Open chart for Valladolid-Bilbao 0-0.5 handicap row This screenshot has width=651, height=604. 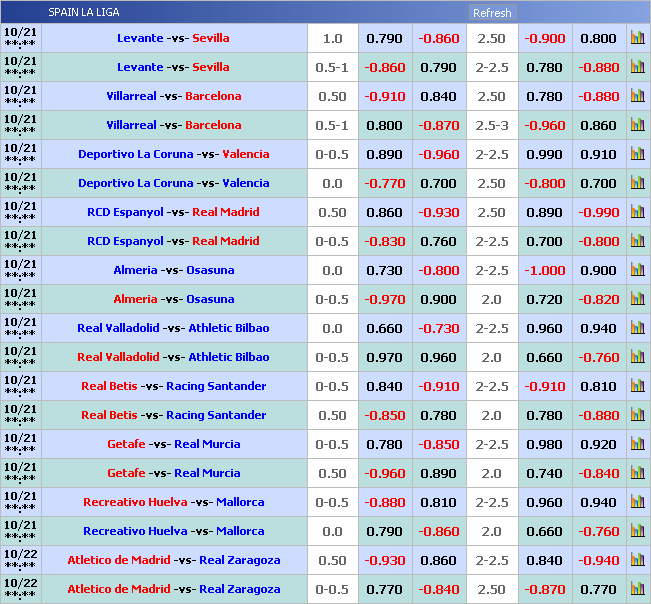pyautogui.click(x=637, y=357)
